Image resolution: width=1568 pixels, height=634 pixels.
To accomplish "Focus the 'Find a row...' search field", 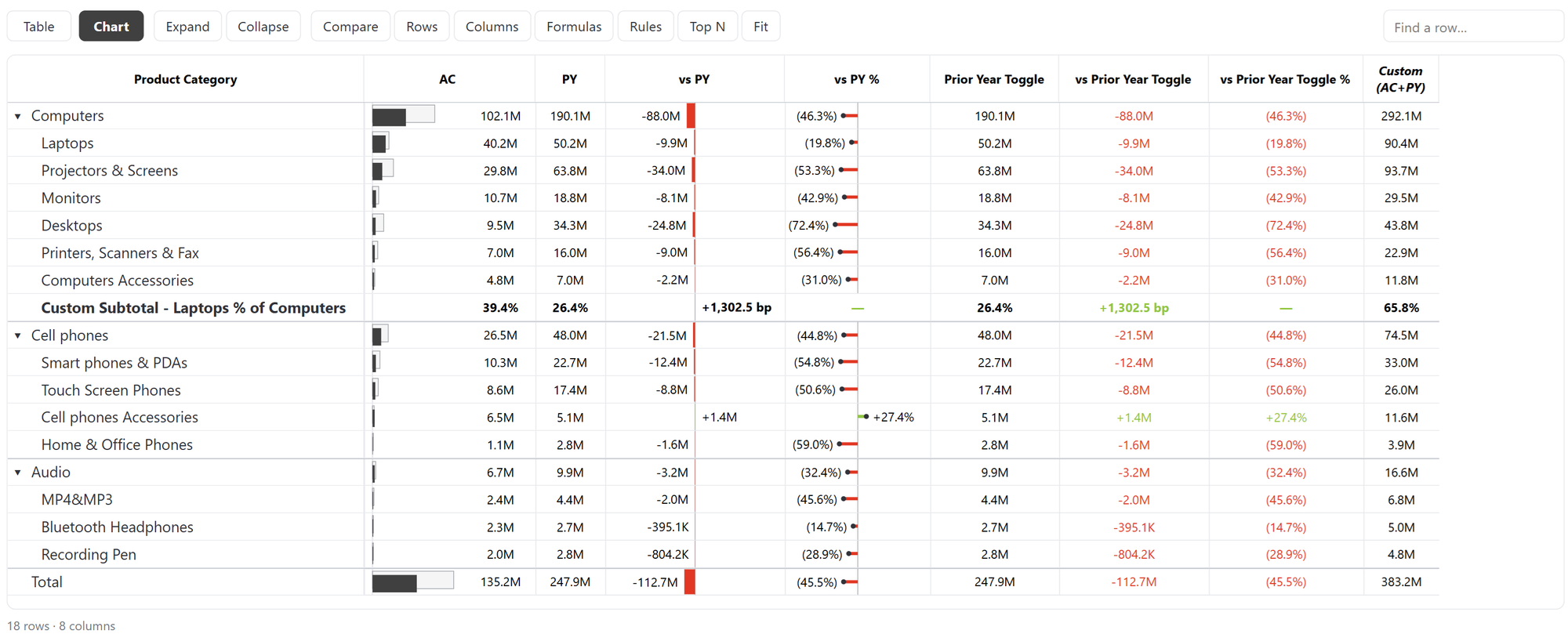I will point(1473,27).
